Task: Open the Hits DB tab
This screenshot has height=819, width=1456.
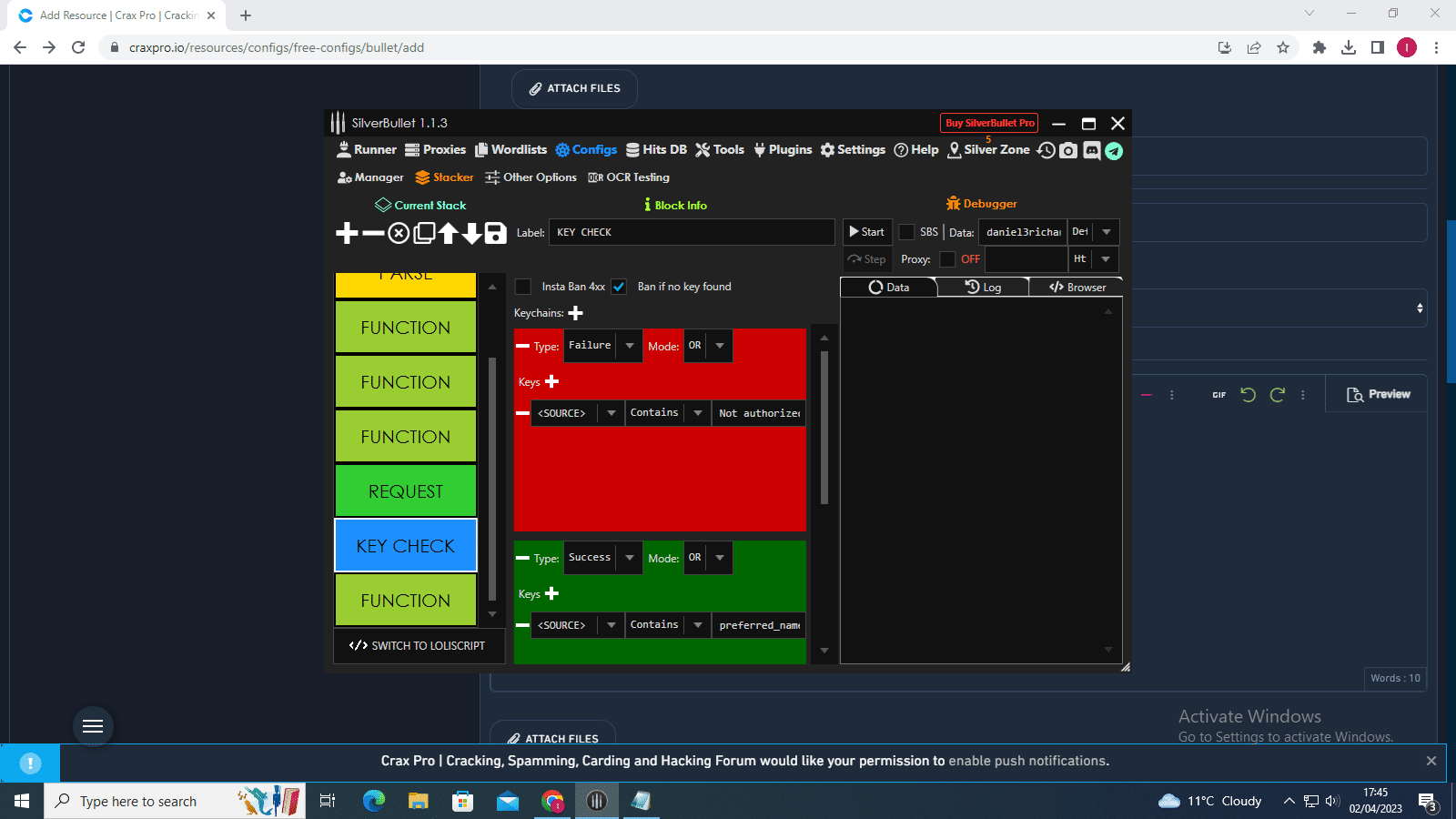Action: (x=656, y=150)
